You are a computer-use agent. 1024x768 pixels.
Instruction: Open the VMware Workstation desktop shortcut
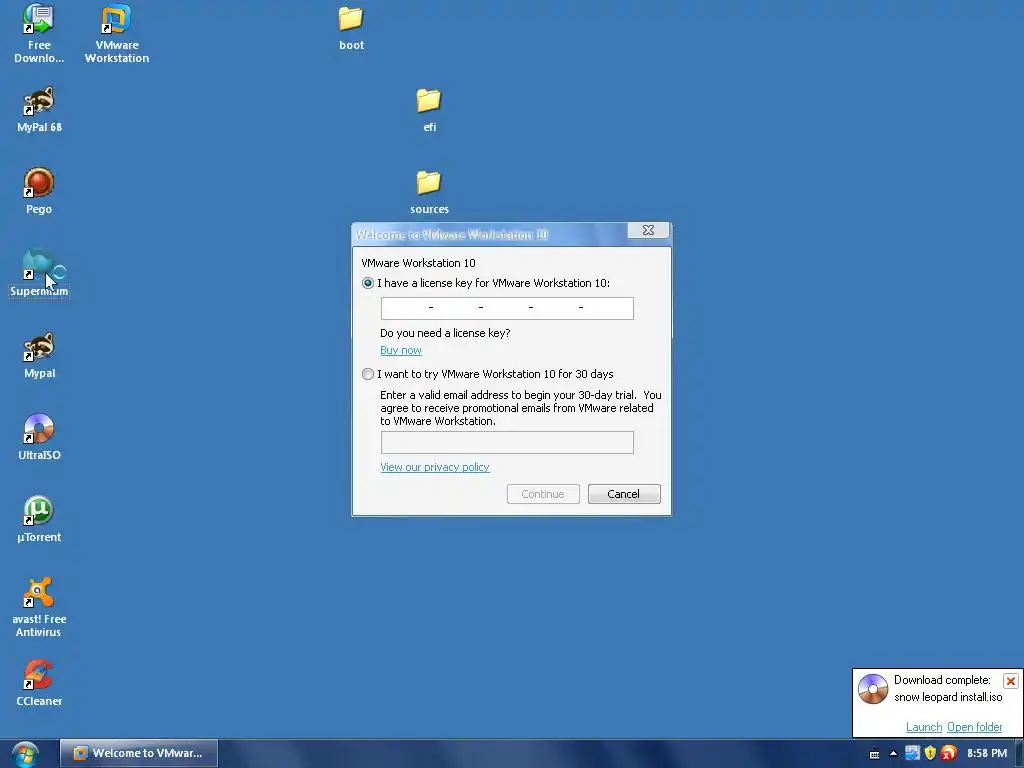116,33
